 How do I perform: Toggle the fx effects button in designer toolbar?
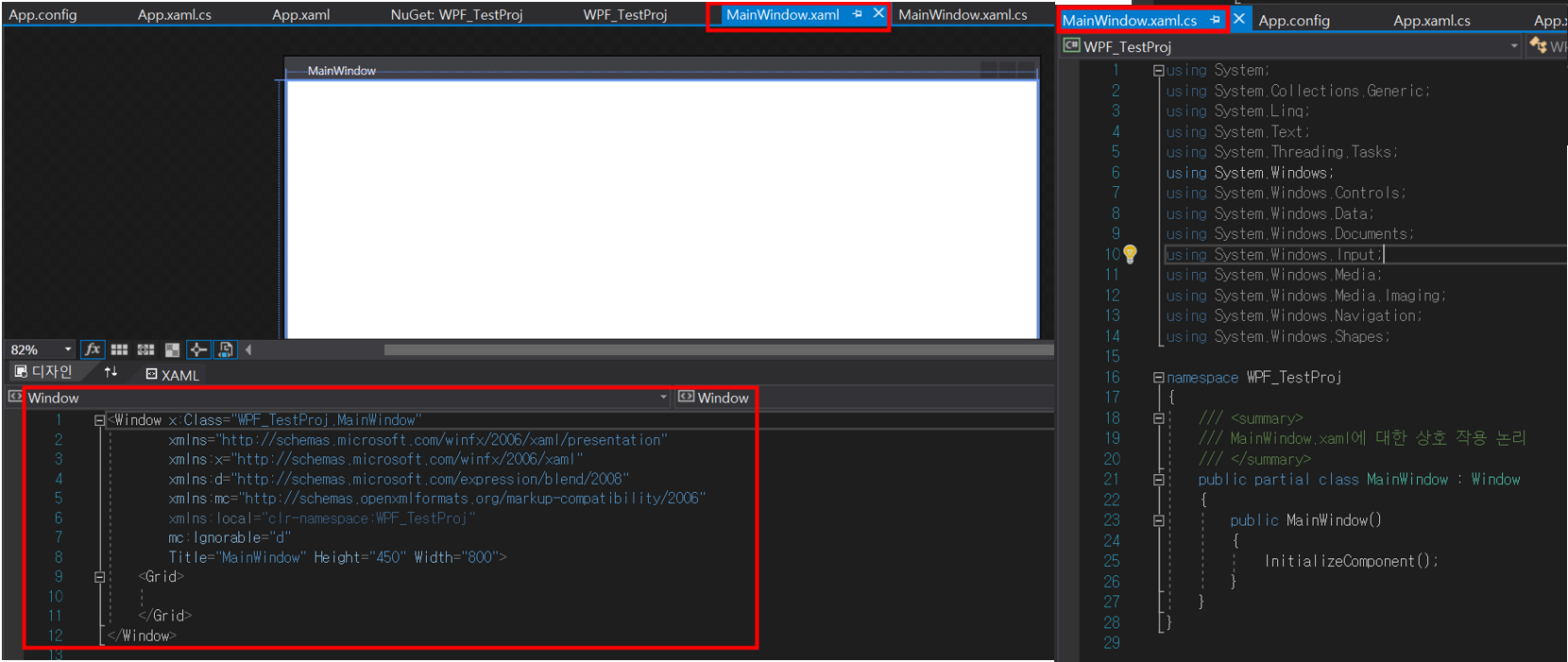coord(93,349)
